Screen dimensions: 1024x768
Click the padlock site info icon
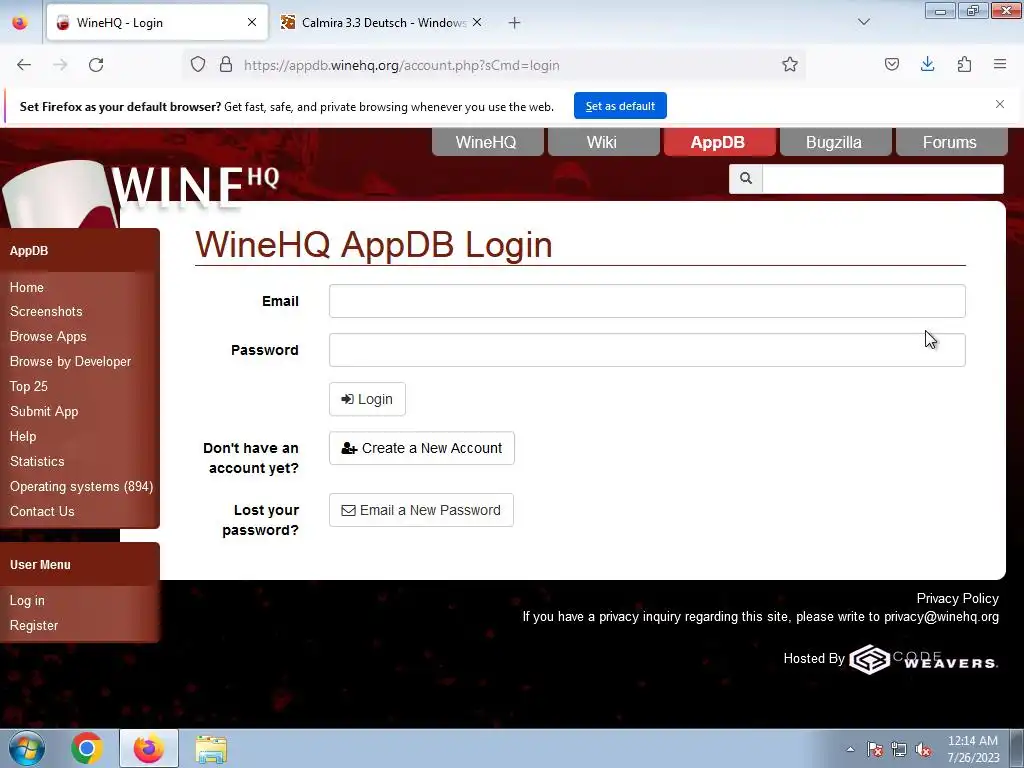(x=226, y=65)
